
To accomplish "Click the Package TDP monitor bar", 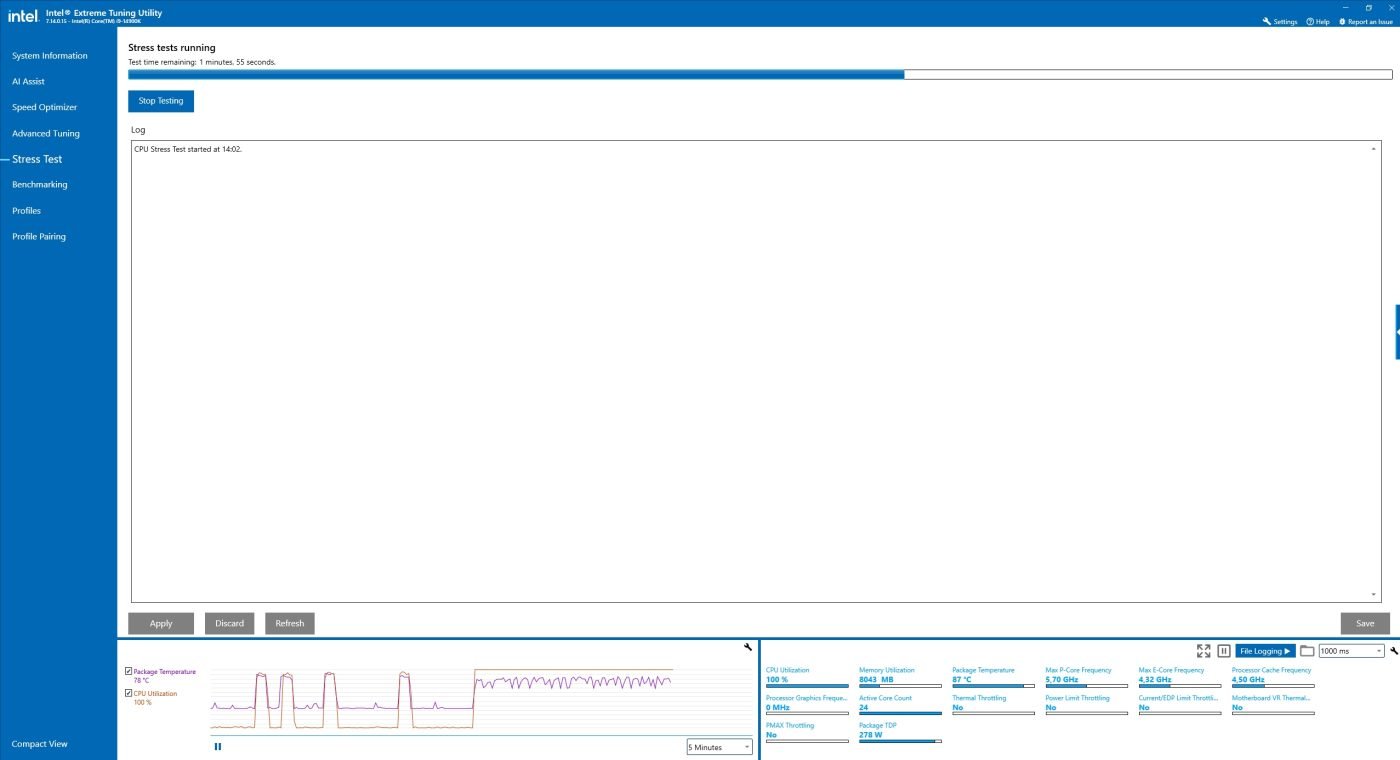I will 900,741.
